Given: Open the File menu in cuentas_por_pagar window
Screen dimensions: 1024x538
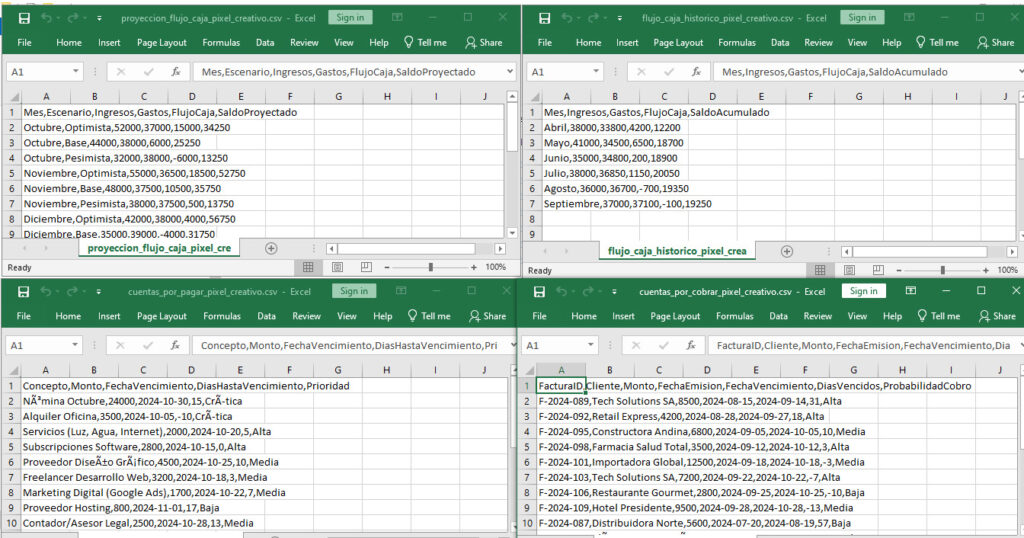Looking at the screenshot, I should pos(24,316).
